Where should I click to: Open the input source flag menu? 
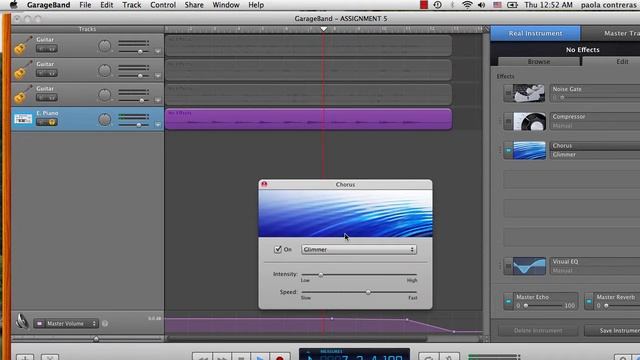[497, 5]
